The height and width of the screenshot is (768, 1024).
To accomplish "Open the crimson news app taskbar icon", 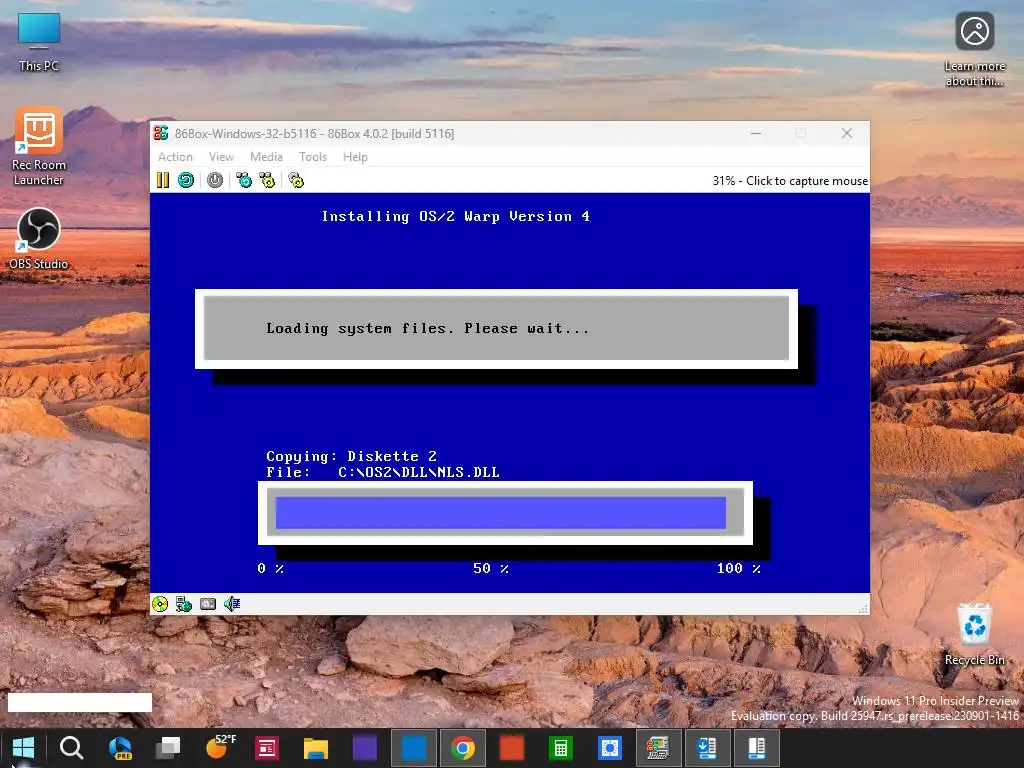I will pyautogui.click(x=267, y=748).
